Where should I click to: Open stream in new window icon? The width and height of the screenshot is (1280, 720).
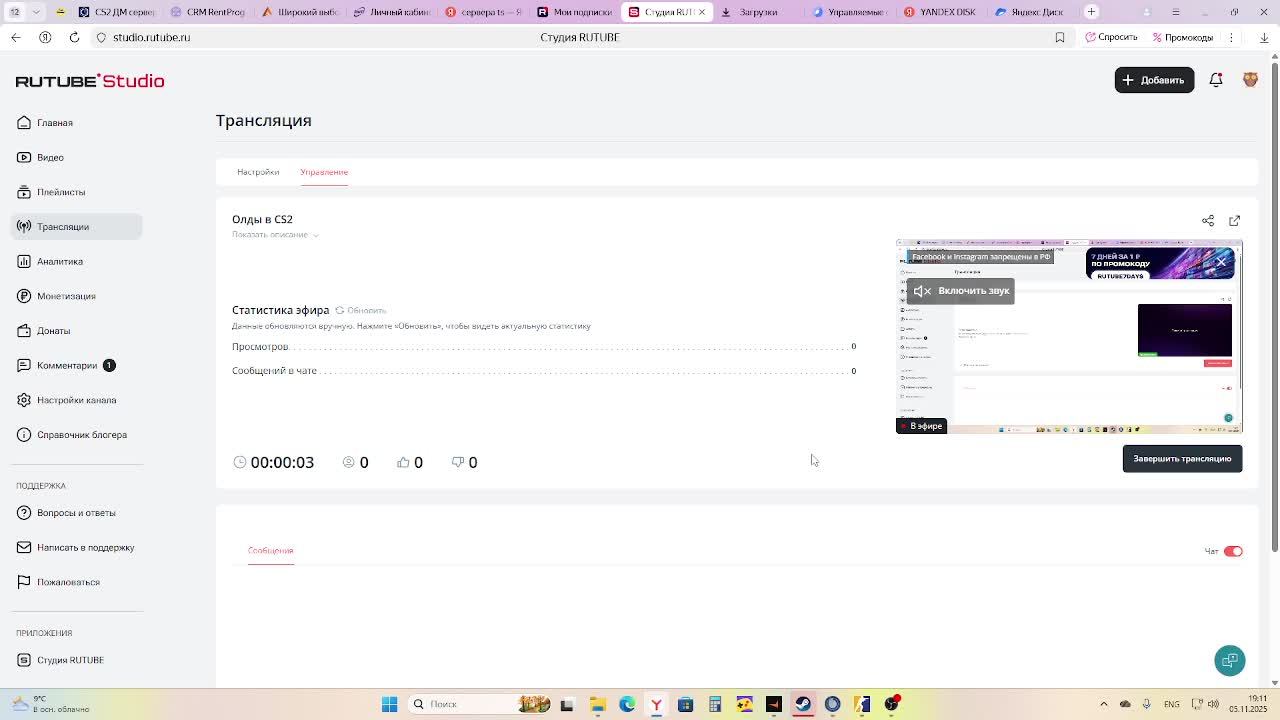[x=1235, y=220]
